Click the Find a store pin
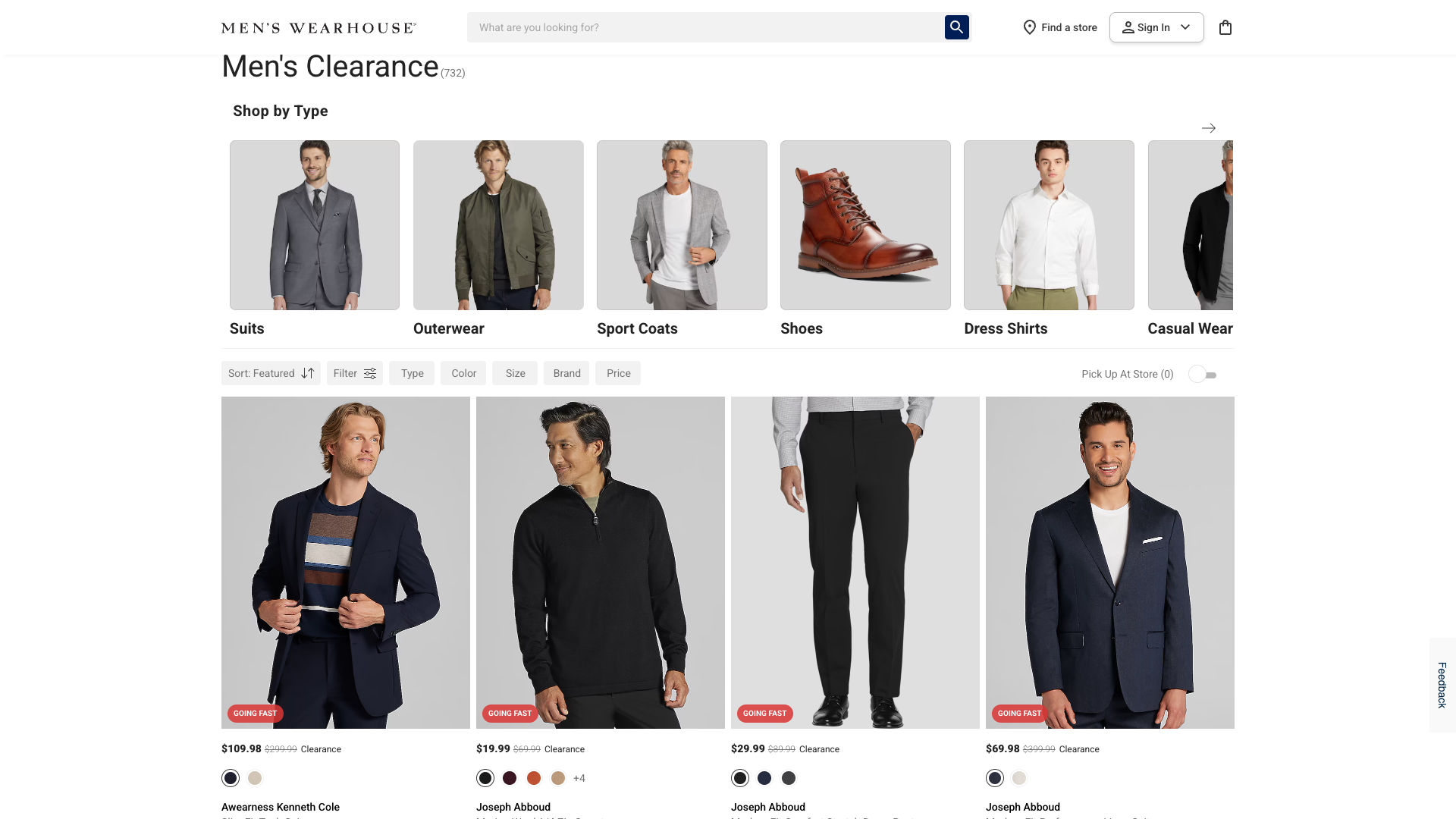 [1030, 27]
